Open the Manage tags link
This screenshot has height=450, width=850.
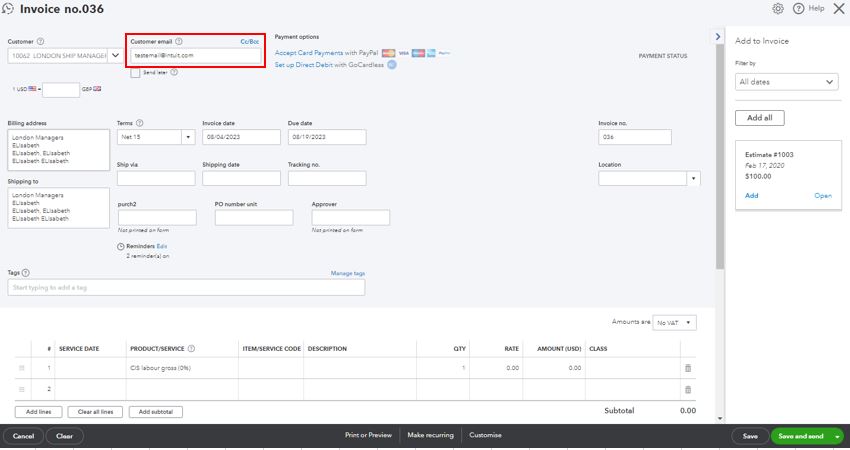click(x=347, y=273)
